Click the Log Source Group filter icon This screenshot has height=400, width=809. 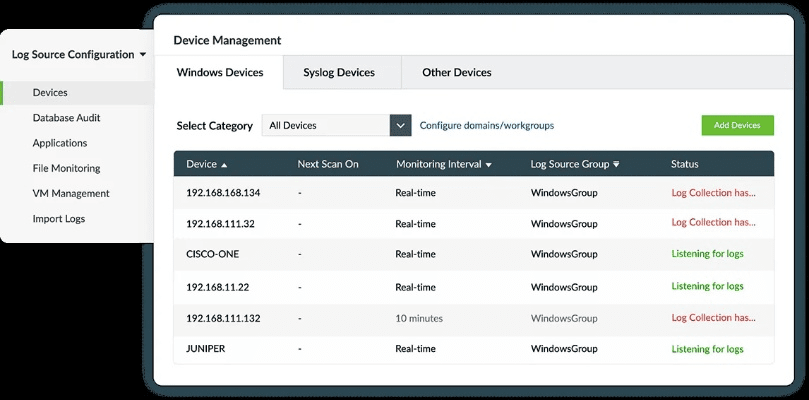tap(616, 164)
